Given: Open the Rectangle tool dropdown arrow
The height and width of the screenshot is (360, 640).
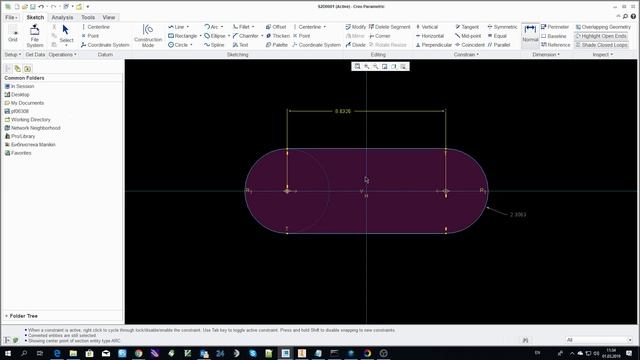Looking at the screenshot, I should point(200,36).
